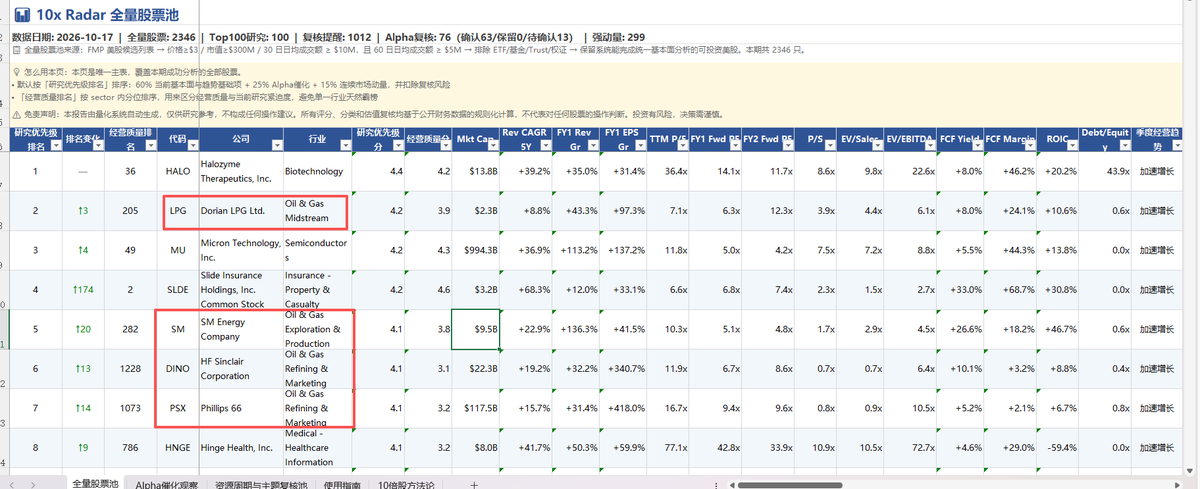This screenshot has height=489, width=1200.
Task: Open filter dropdown on FY1 EPS Gr header
Action: (640, 145)
